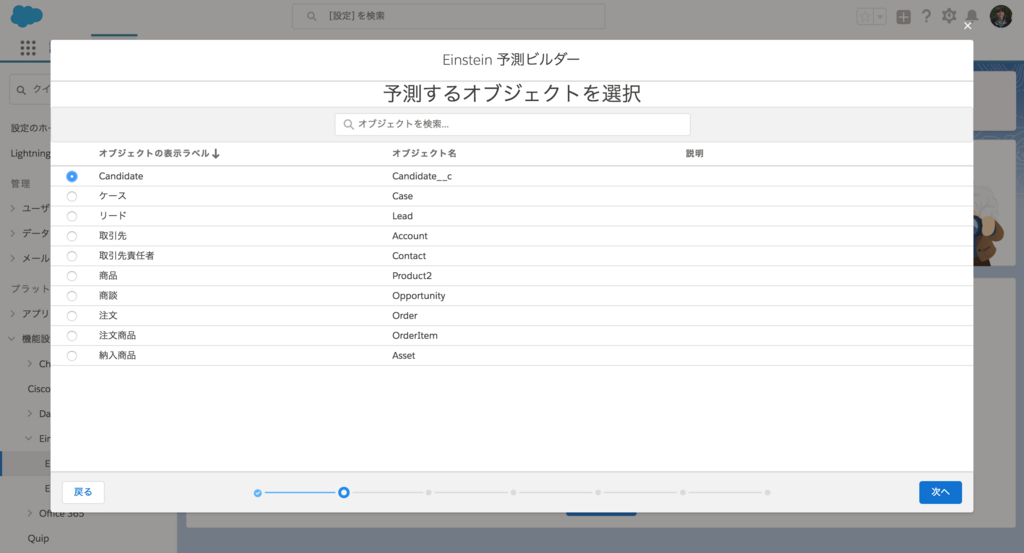Open the setup gear icon
This screenshot has height=553, width=1024.
click(949, 16)
